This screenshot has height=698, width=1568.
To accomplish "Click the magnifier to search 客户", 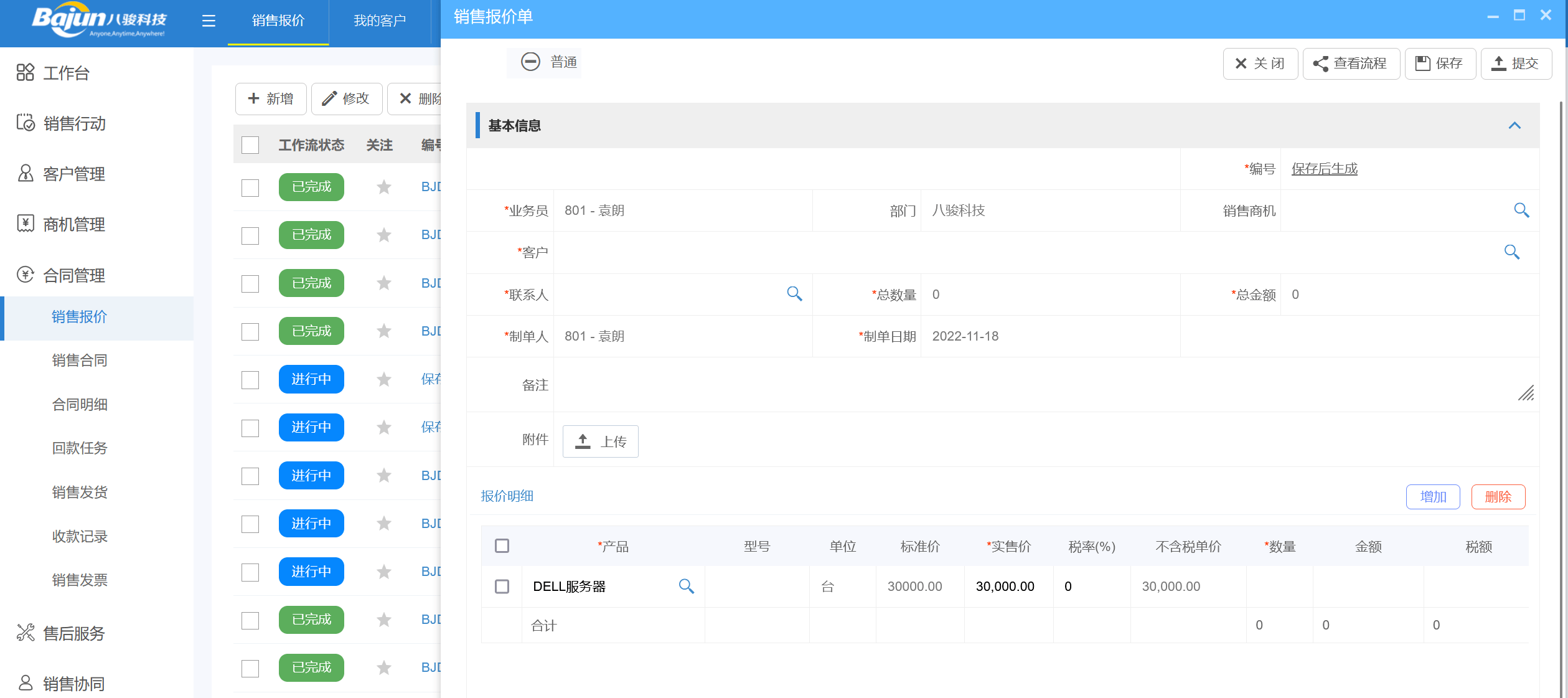I will [x=1513, y=252].
